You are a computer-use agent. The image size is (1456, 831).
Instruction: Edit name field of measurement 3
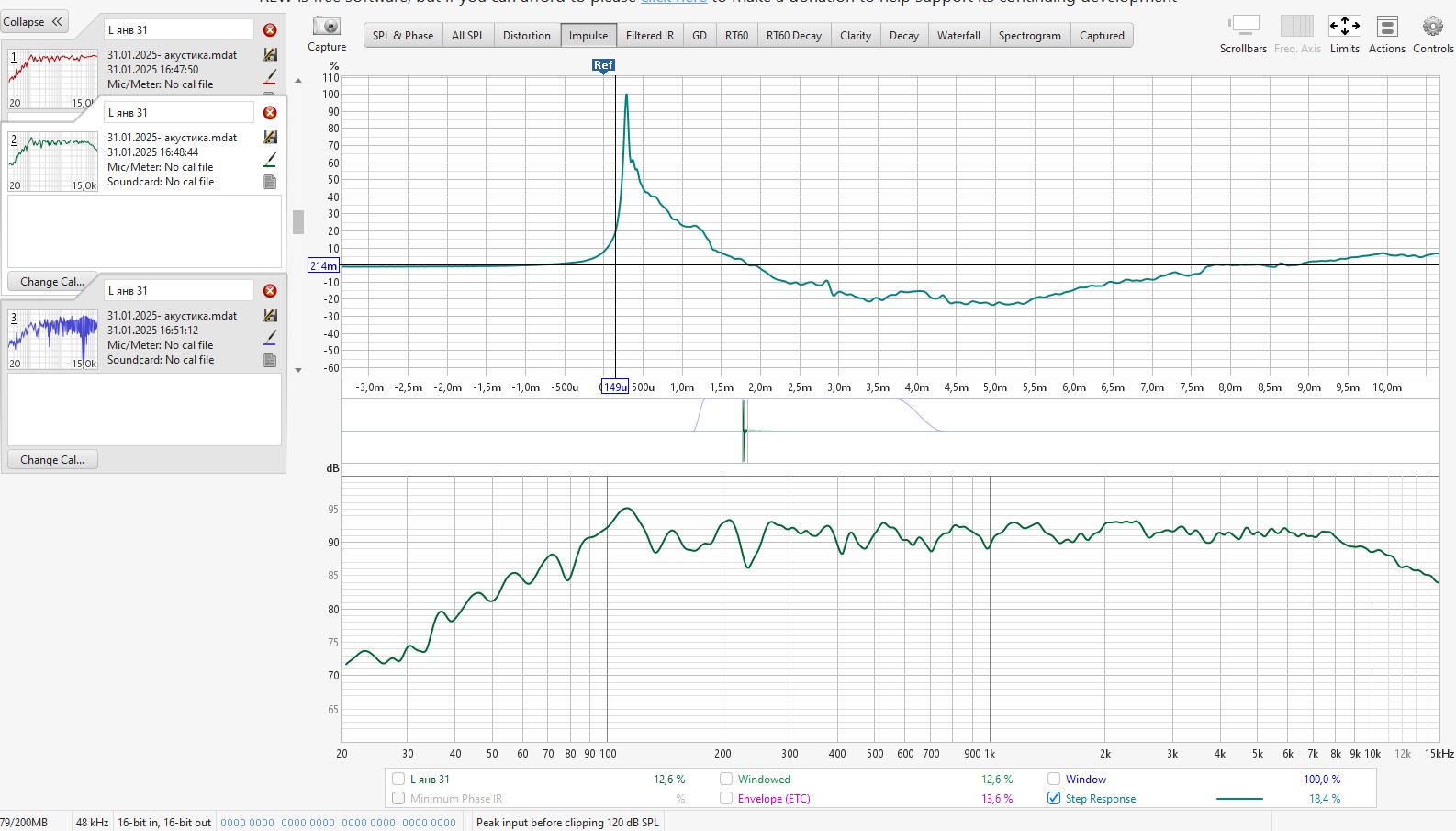[178, 291]
